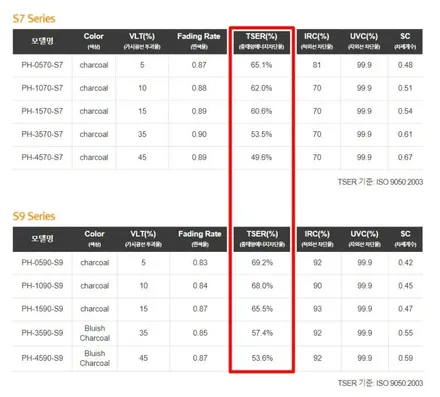Click TSER value 65.1%
The height and width of the screenshot is (397, 440).
[x=261, y=65]
